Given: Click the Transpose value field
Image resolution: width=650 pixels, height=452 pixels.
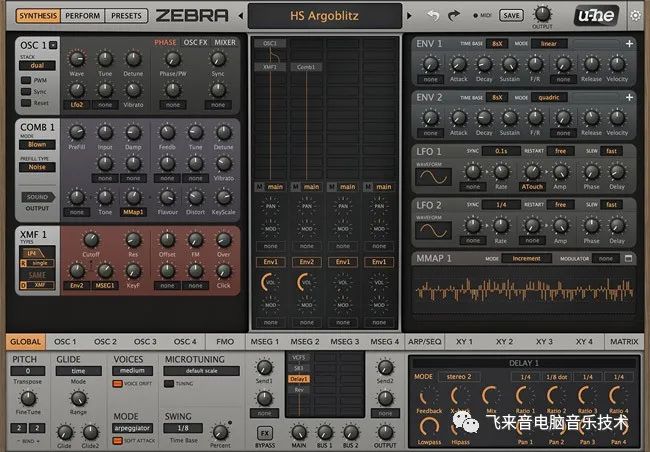Looking at the screenshot, I should point(28,371).
